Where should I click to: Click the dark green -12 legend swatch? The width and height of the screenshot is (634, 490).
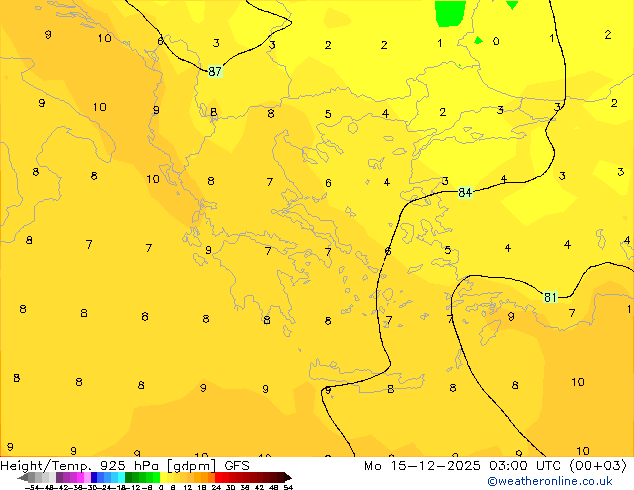129,477
